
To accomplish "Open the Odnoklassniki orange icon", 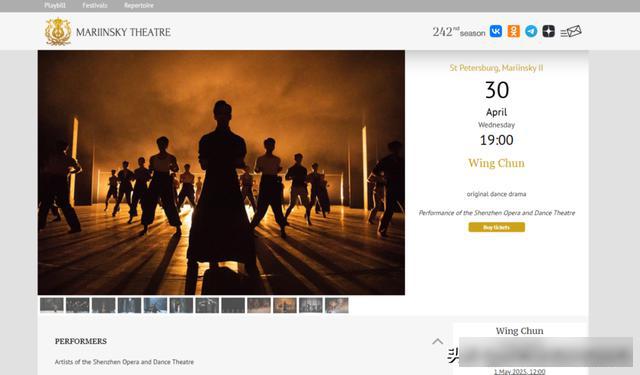I will point(513,31).
